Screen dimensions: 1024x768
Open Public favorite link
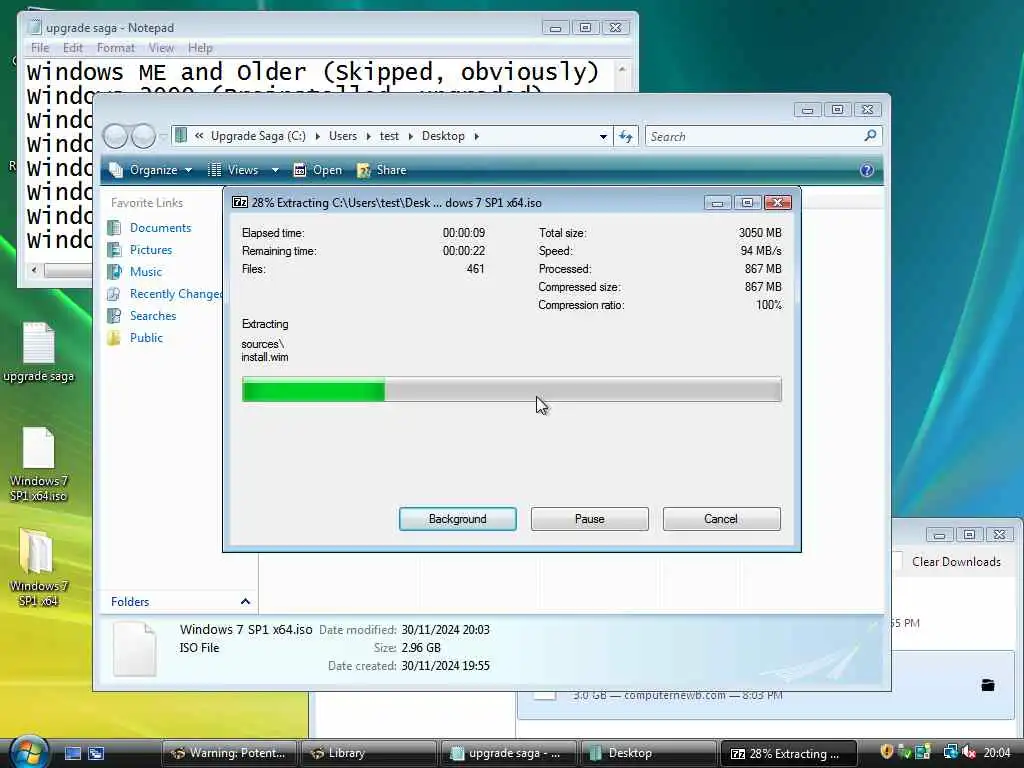point(146,338)
